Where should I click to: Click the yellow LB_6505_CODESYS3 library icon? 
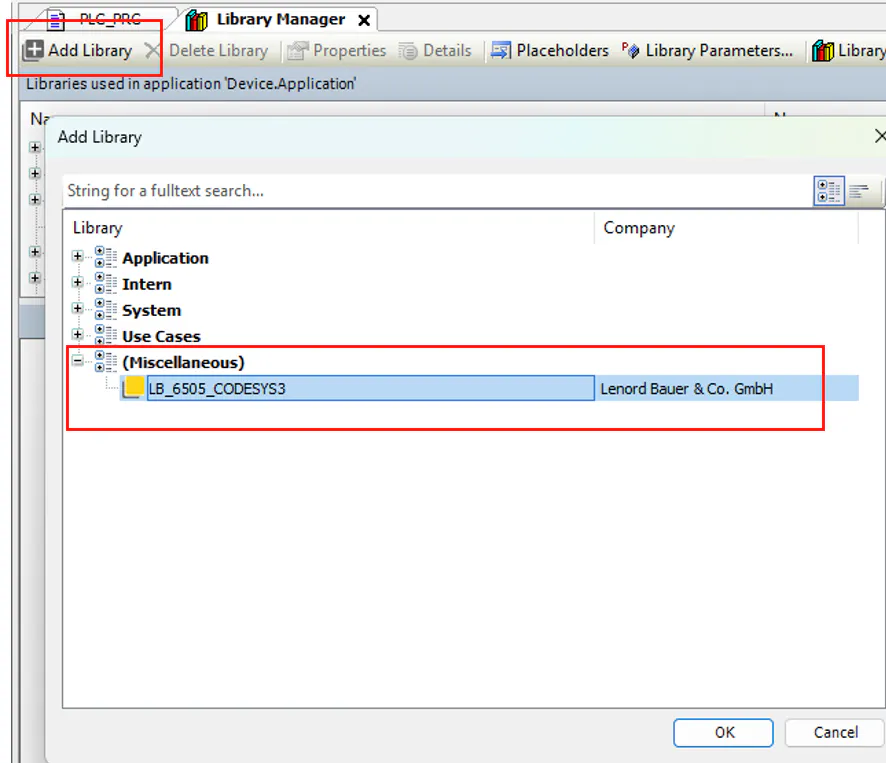click(x=133, y=388)
